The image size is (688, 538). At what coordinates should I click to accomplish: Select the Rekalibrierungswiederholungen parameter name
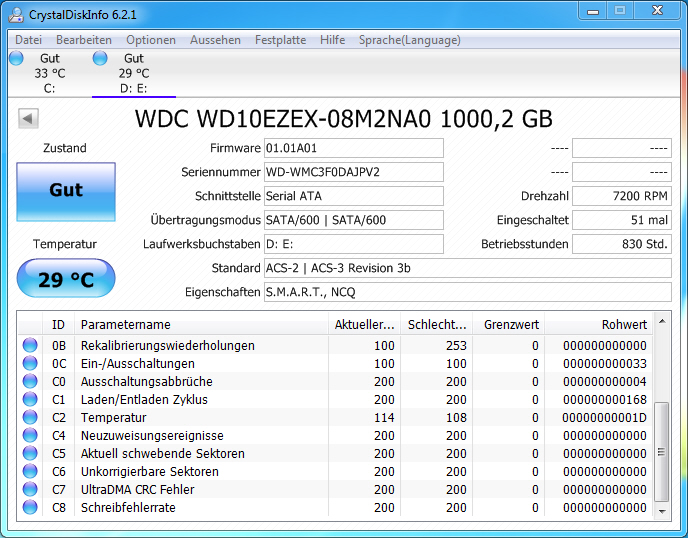(168, 346)
